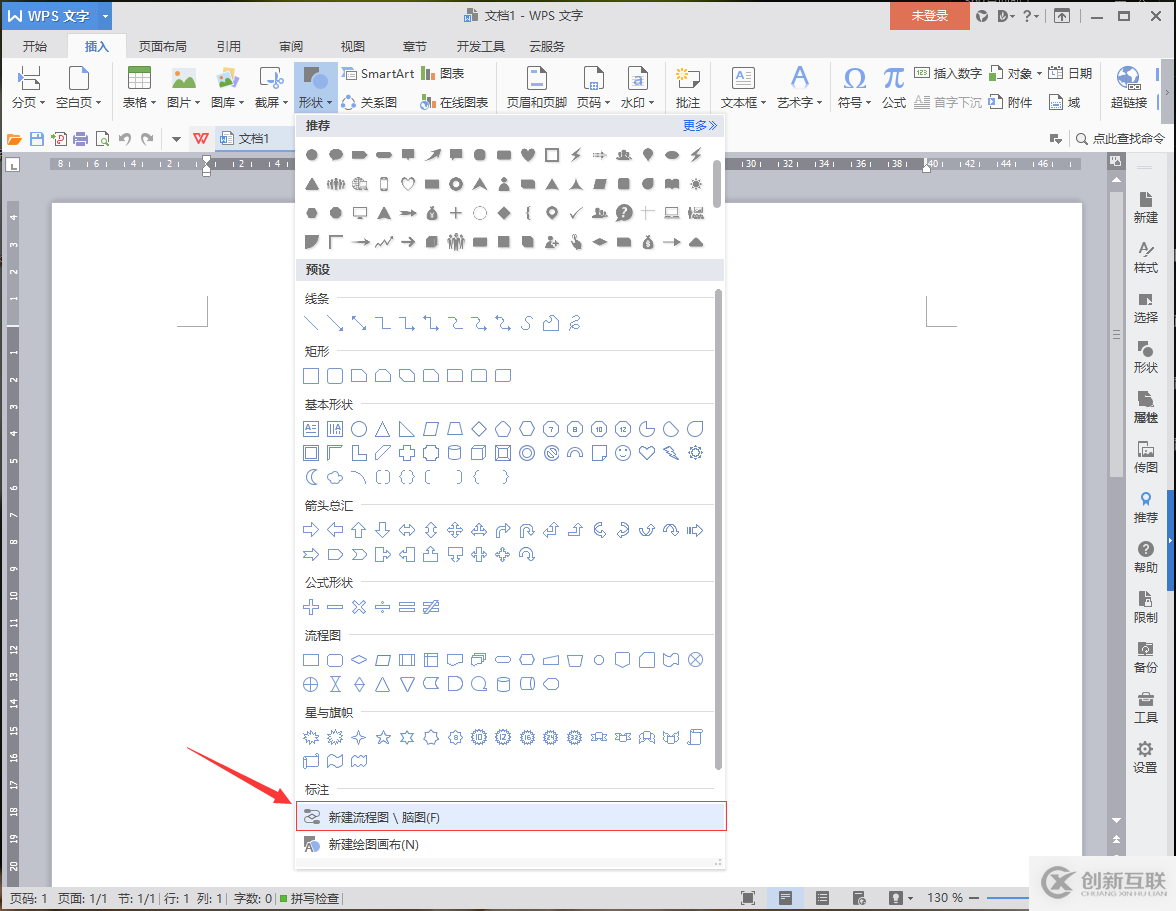Click the 130 % zoom level

coord(944,898)
